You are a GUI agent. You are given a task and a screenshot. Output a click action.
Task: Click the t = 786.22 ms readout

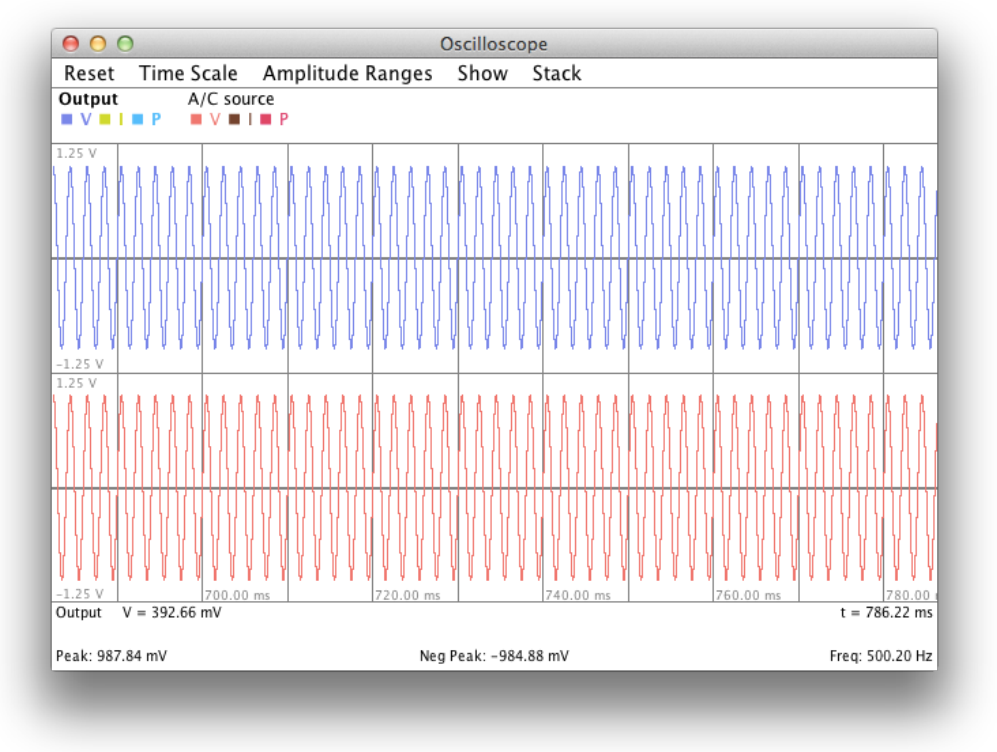pyautogui.click(x=886, y=612)
